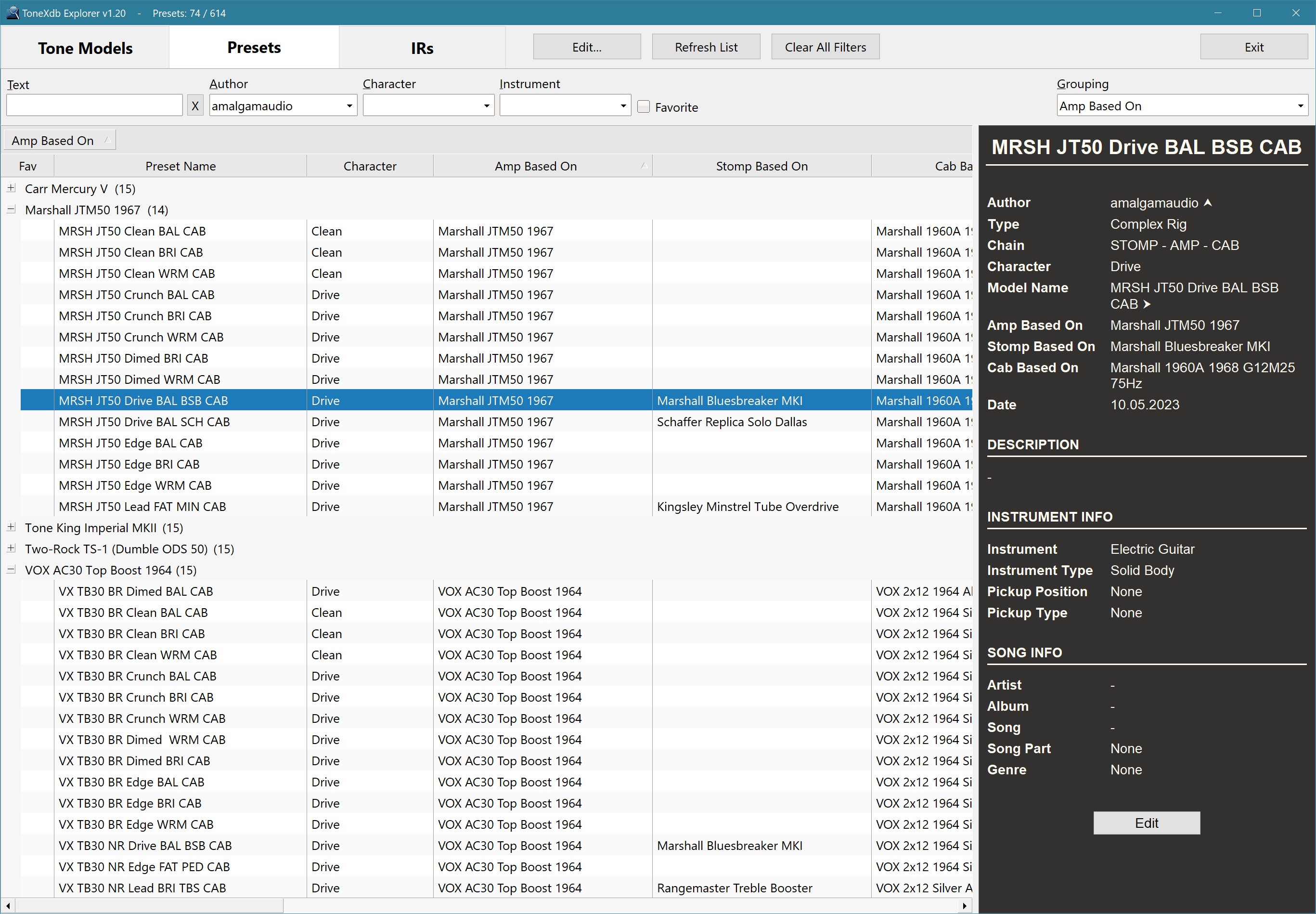Click the right arrow of the horizontal scrollbar
The width and height of the screenshot is (1316, 914).
(965, 906)
